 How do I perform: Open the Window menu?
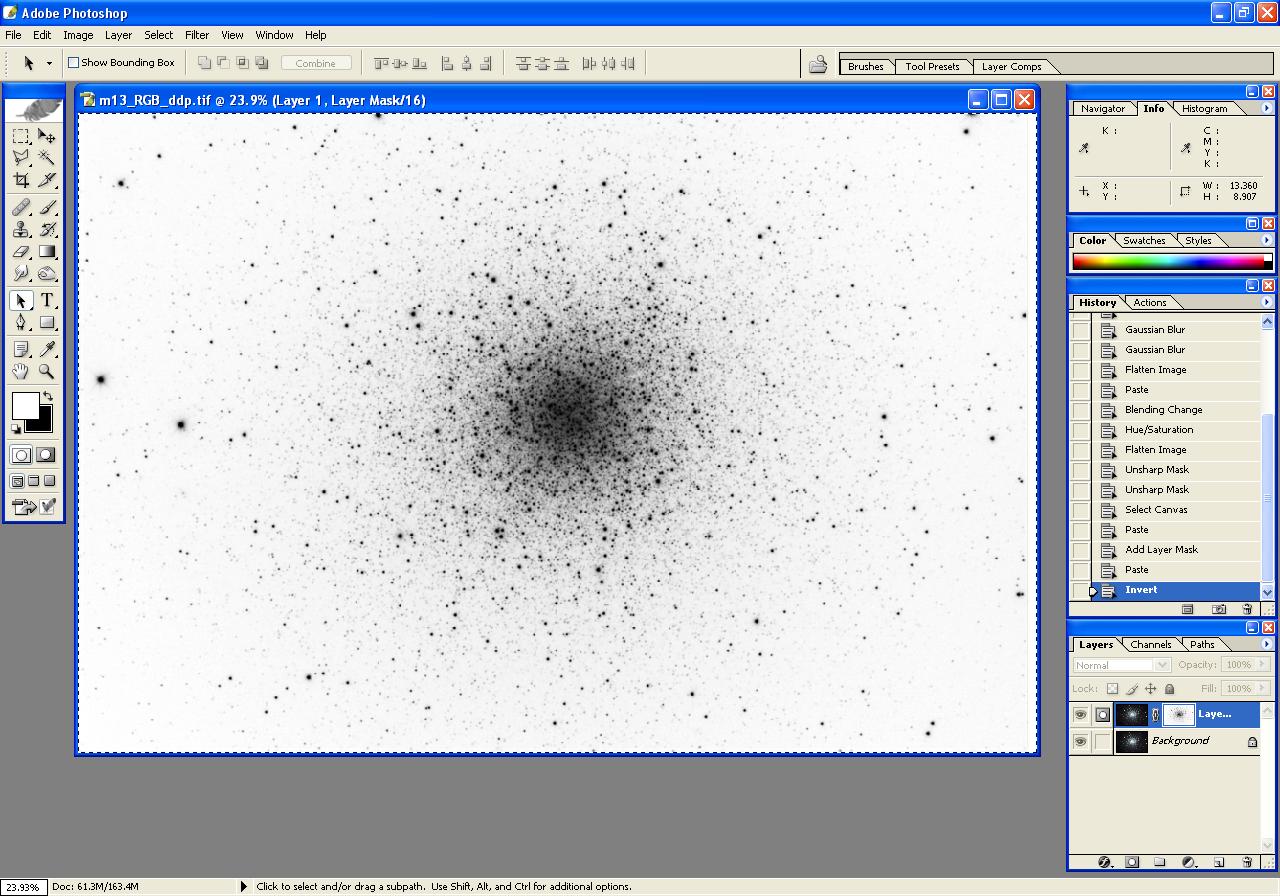tap(274, 35)
